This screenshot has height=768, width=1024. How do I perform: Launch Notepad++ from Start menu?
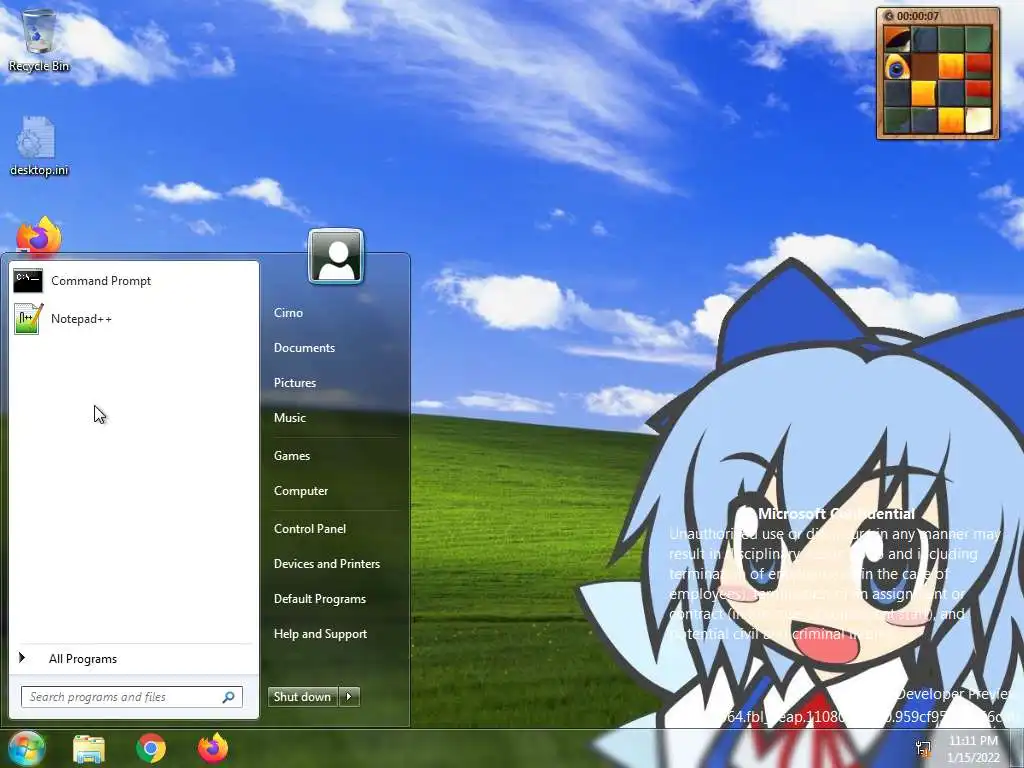[x=134, y=319]
